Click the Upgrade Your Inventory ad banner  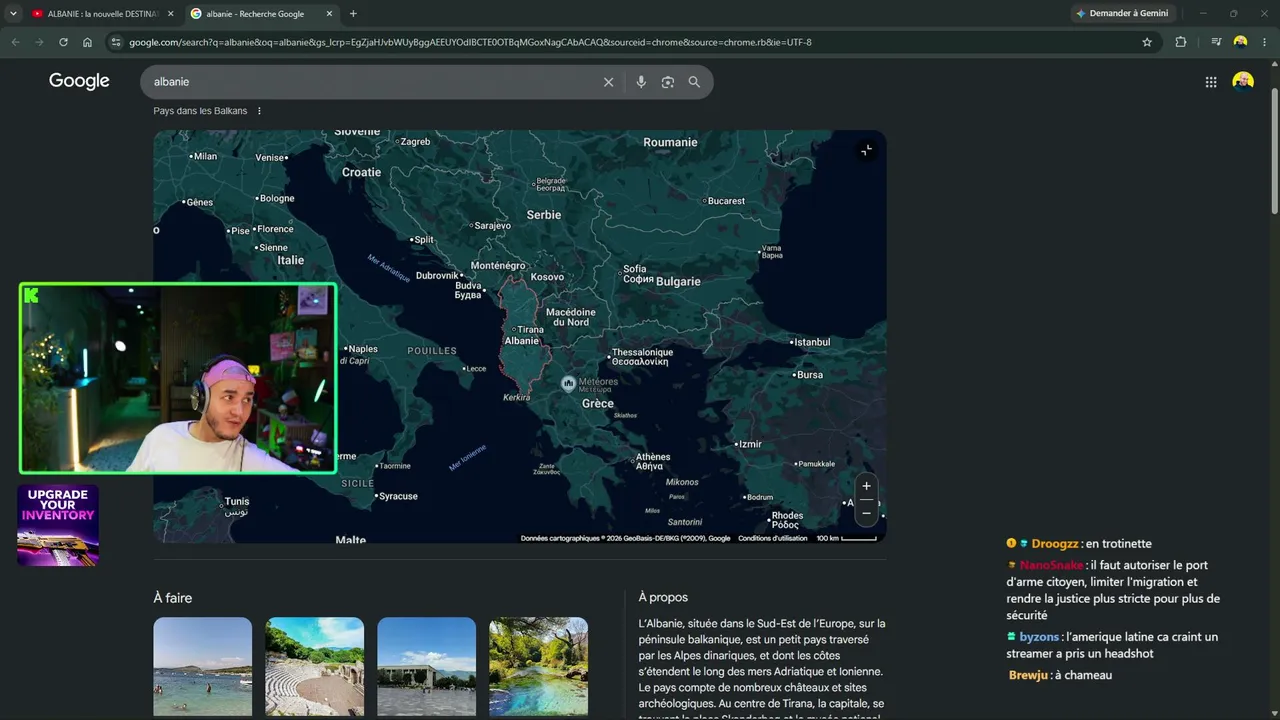point(58,525)
